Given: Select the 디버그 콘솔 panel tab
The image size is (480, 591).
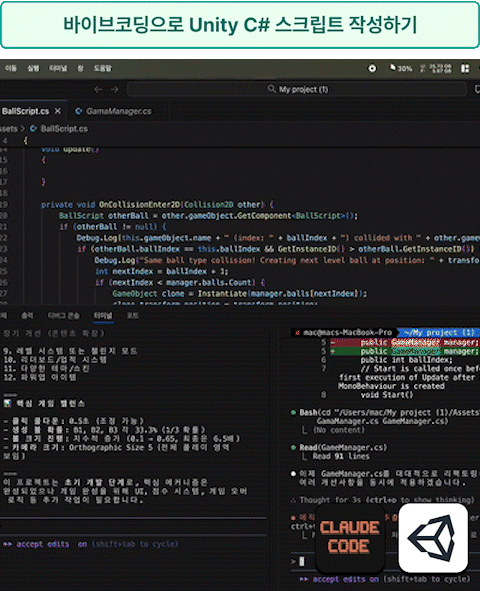Looking at the screenshot, I should pyautogui.click(x=63, y=315).
